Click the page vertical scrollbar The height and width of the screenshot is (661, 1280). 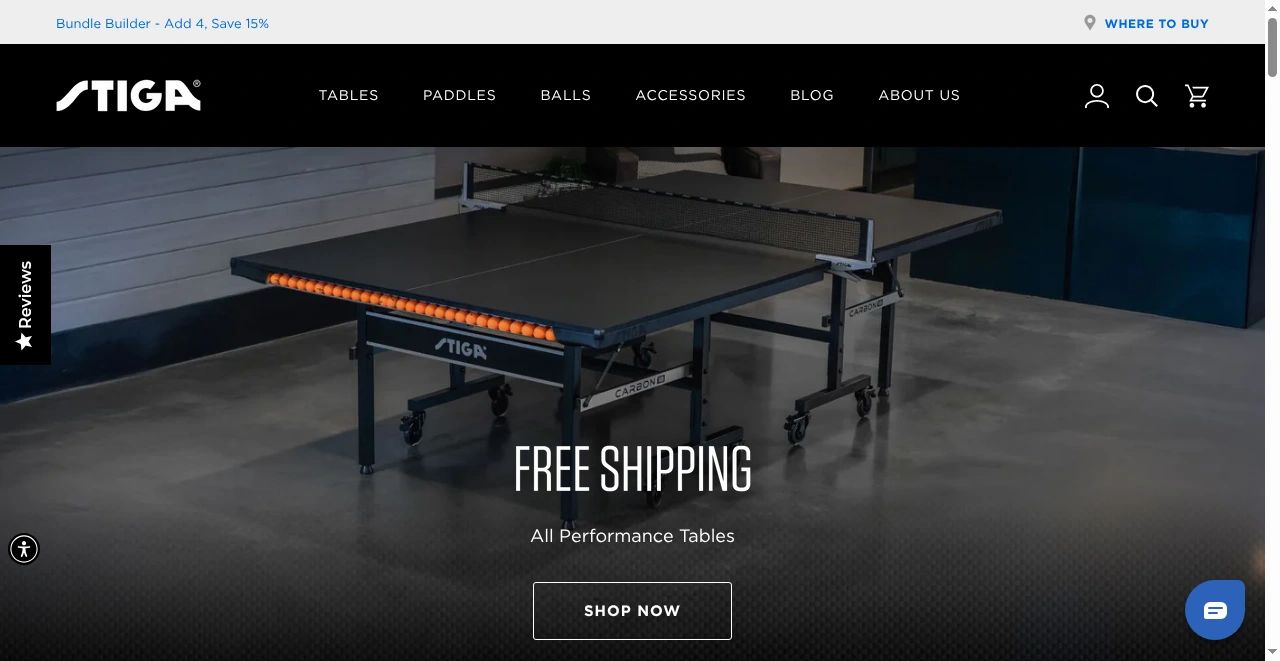(1272, 330)
